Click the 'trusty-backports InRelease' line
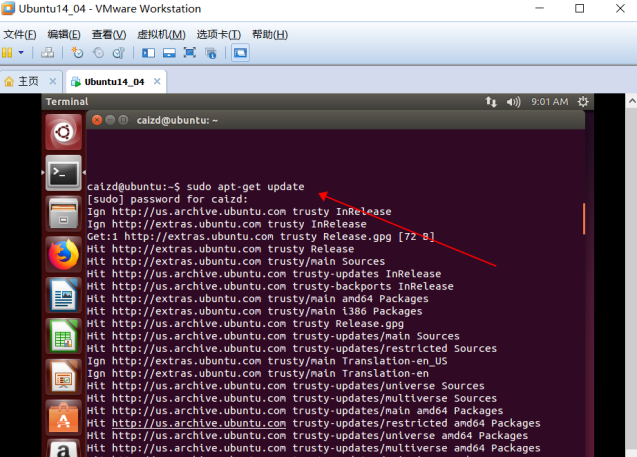637x457 pixels. tap(270, 286)
